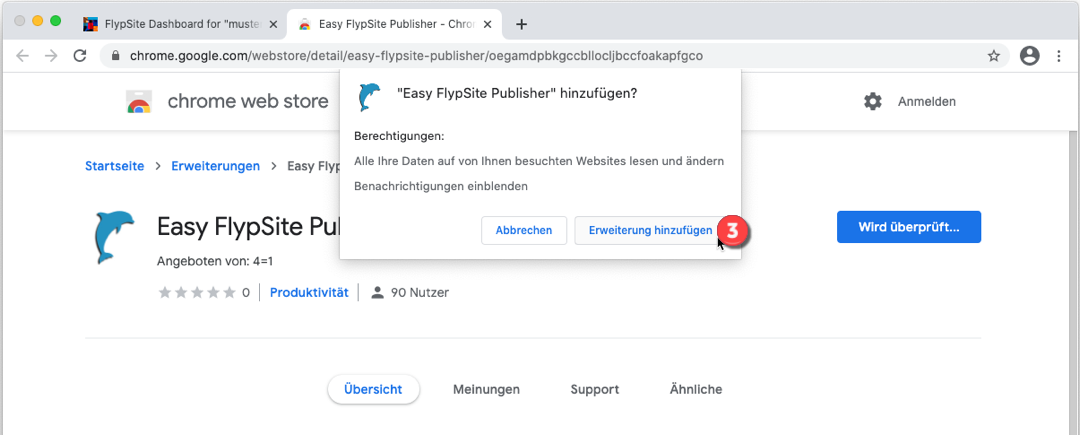
Task: Go to Startseite breadcrumb
Action: (x=114, y=166)
